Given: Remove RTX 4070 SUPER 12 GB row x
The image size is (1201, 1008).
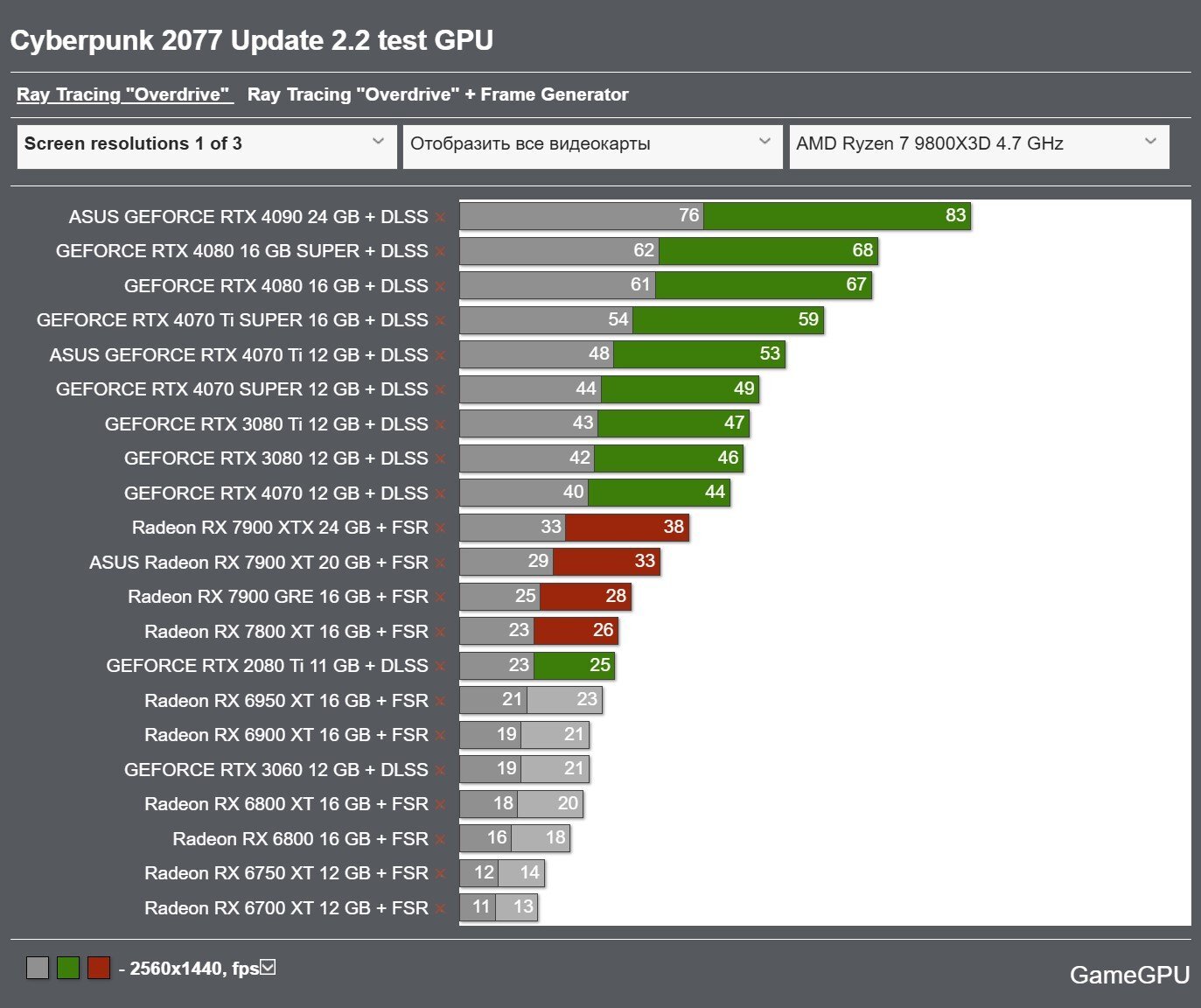Looking at the screenshot, I should point(440,390).
